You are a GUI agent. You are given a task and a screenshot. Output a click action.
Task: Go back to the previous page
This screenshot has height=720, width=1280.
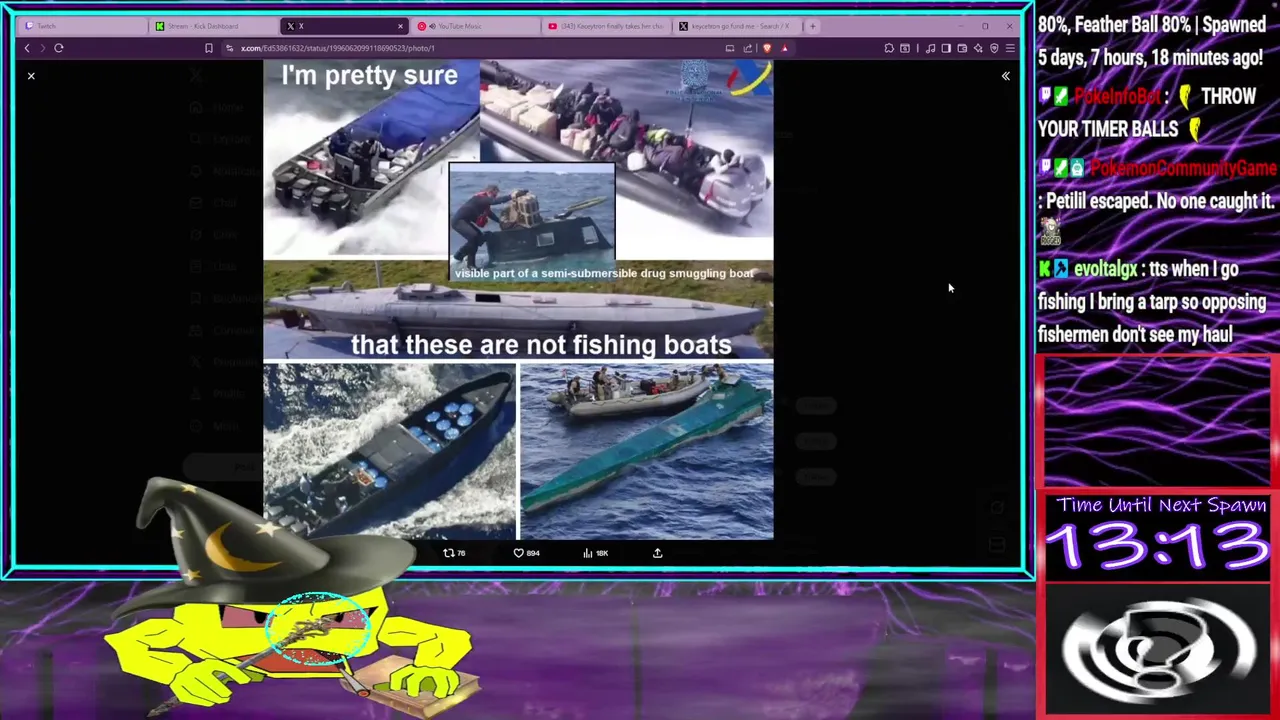tap(27, 48)
